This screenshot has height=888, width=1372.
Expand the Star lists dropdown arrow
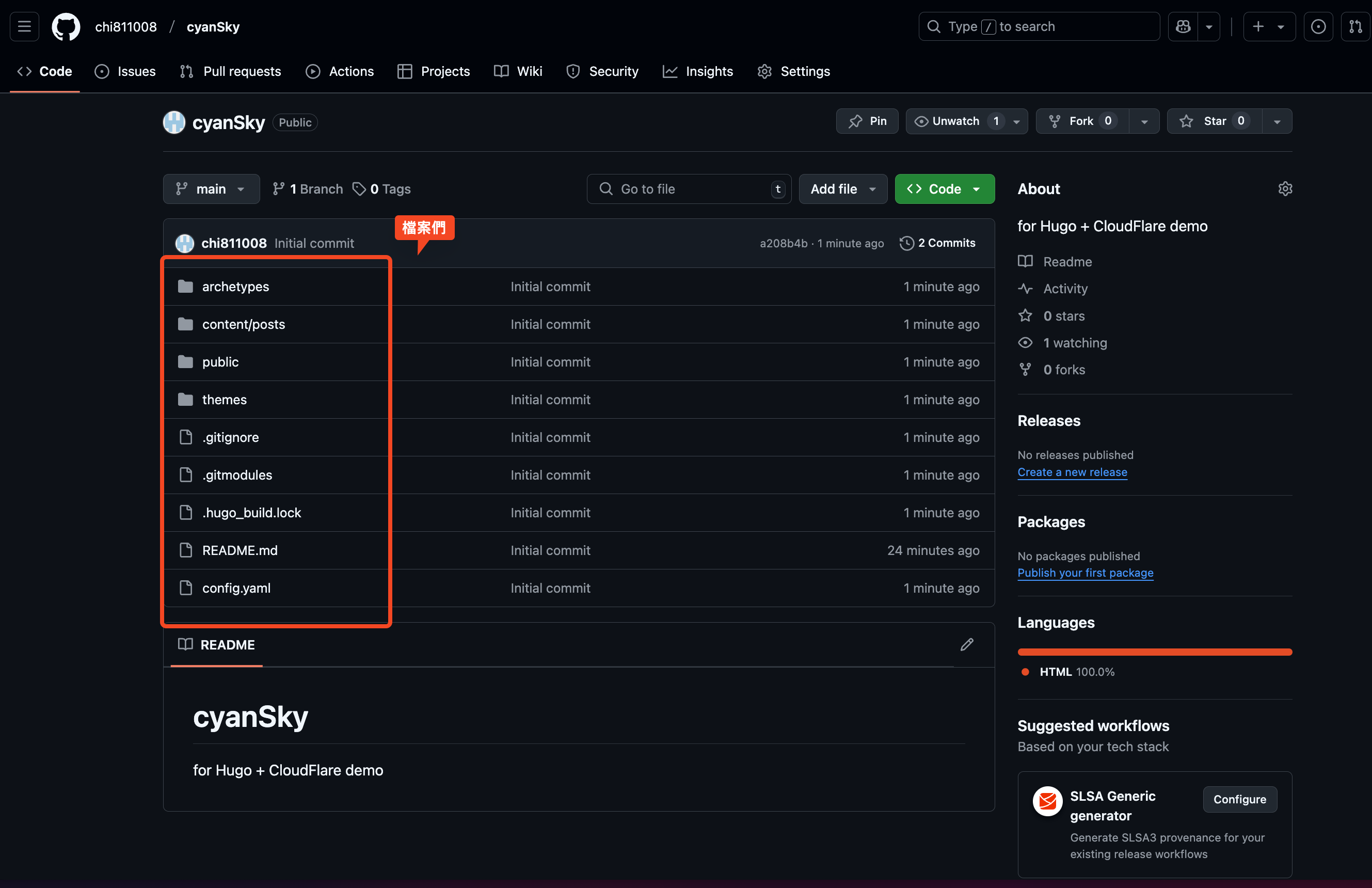(1277, 121)
